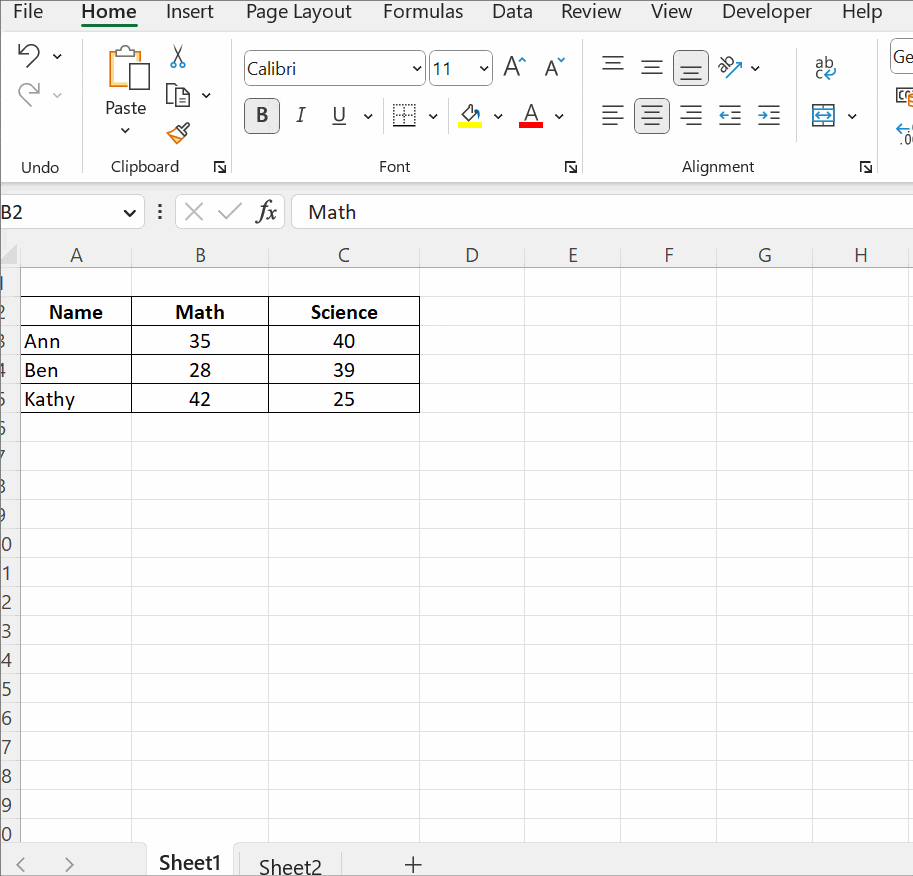The image size is (913, 876).
Task: Apply italic formatting to the selection
Action: (x=301, y=115)
